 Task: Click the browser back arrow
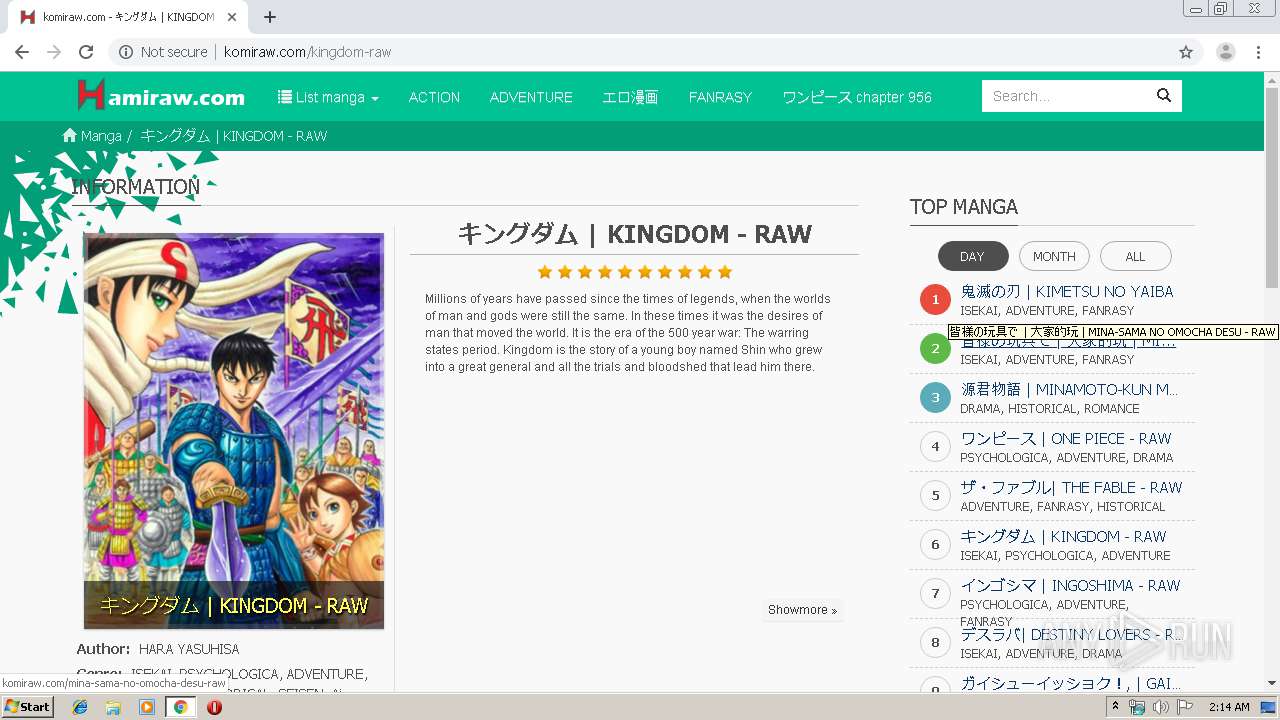[22, 52]
